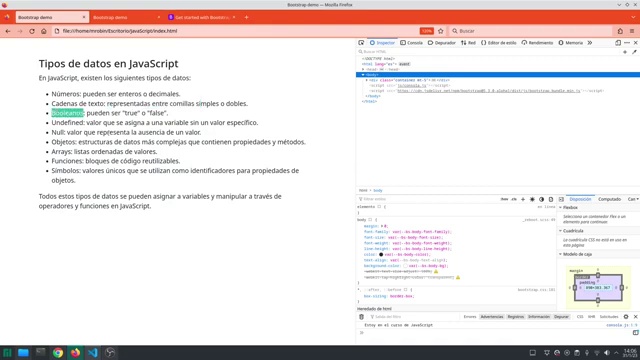Open Firefox hamburger application menu
The height and width of the screenshot is (360, 640).
[x=632, y=31]
